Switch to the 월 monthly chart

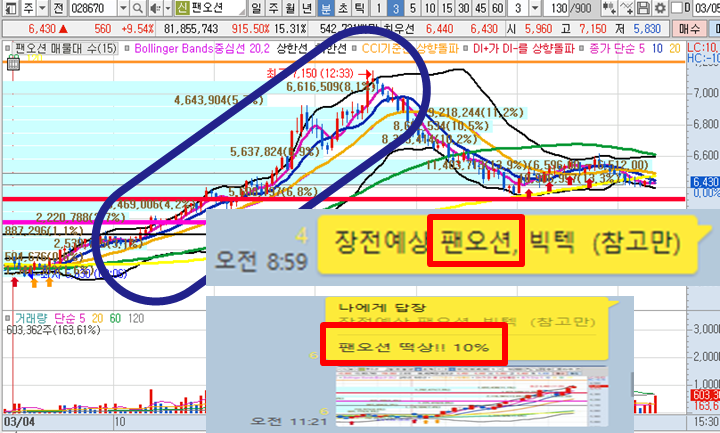pos(291,8)
